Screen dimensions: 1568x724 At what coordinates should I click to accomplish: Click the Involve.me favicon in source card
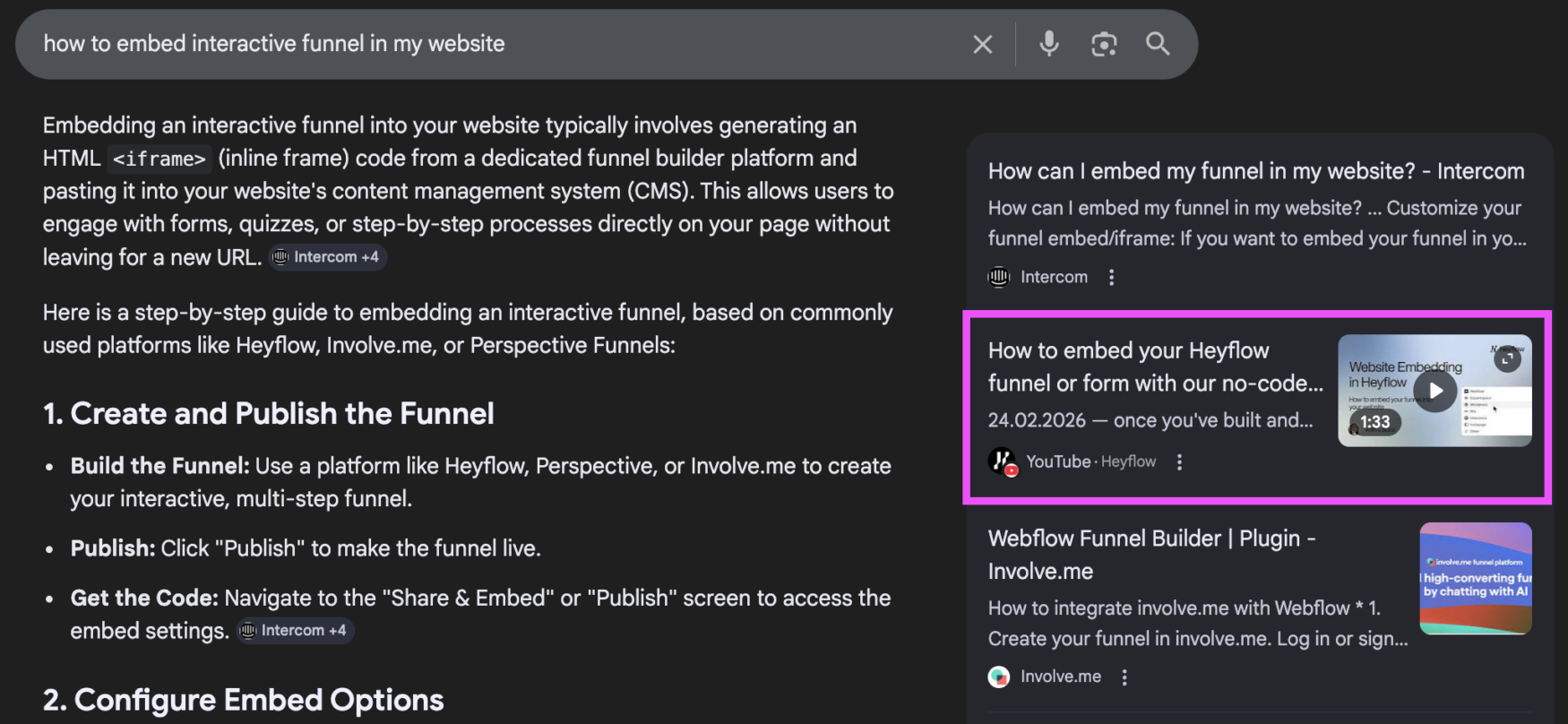click(x=998, y=677)
